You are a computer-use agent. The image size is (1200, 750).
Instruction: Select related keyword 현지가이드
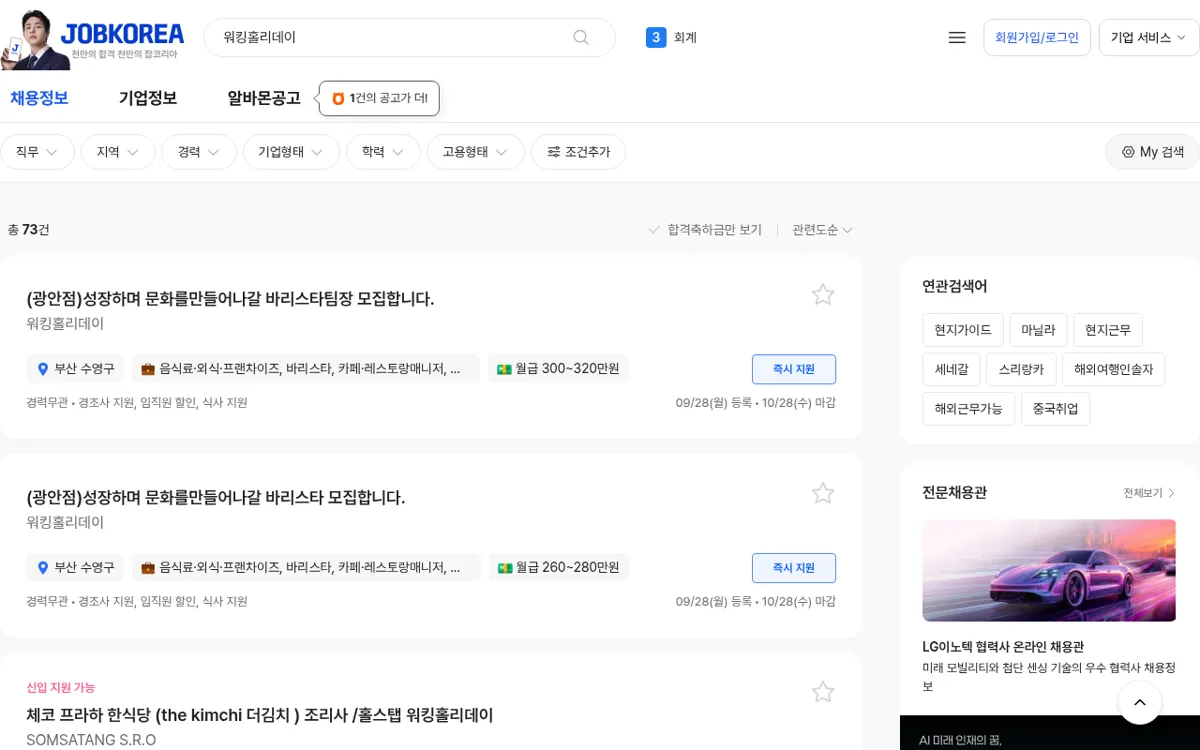[963, 330]
